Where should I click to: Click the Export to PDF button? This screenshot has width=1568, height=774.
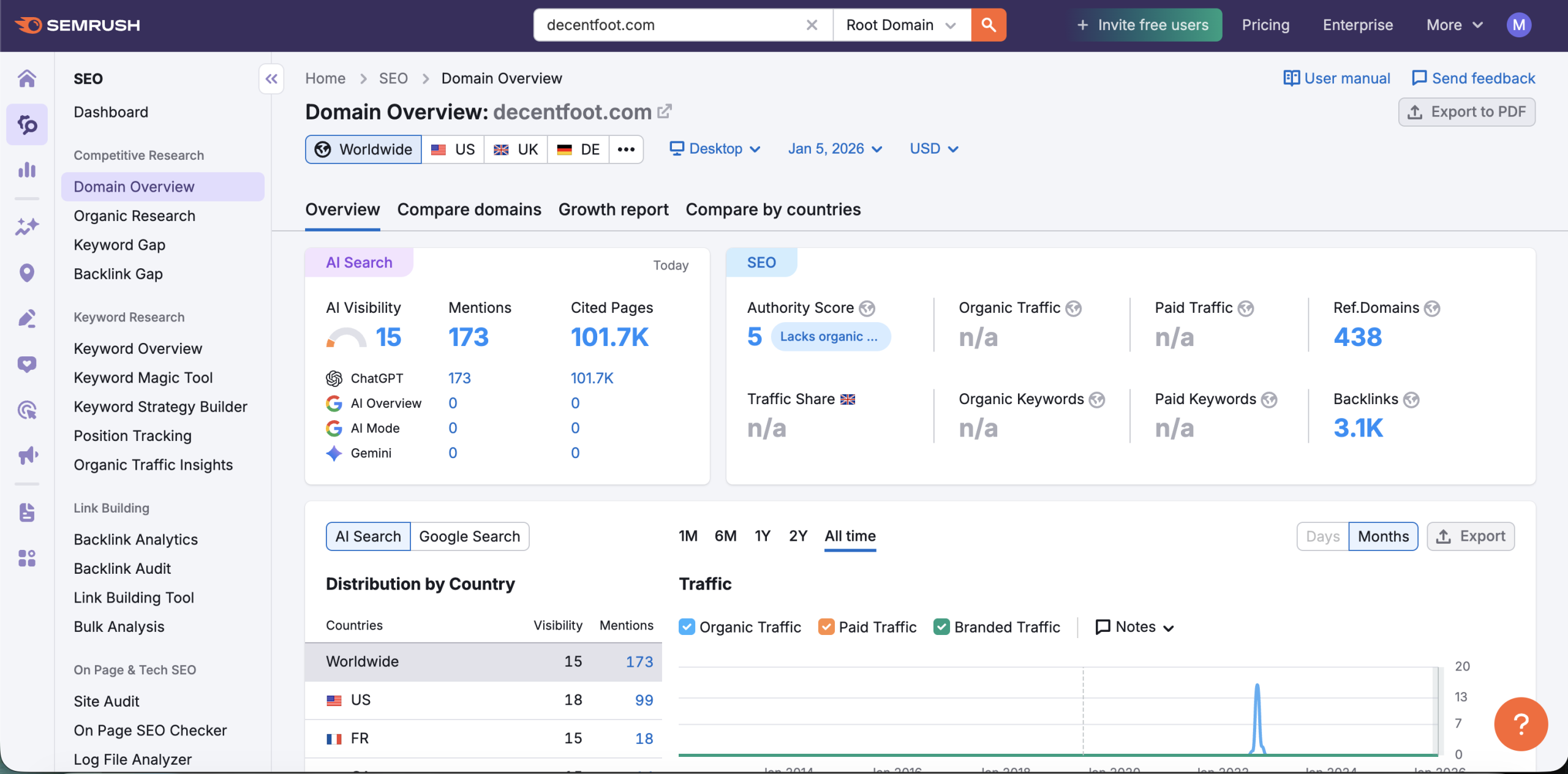point(1466,112)
